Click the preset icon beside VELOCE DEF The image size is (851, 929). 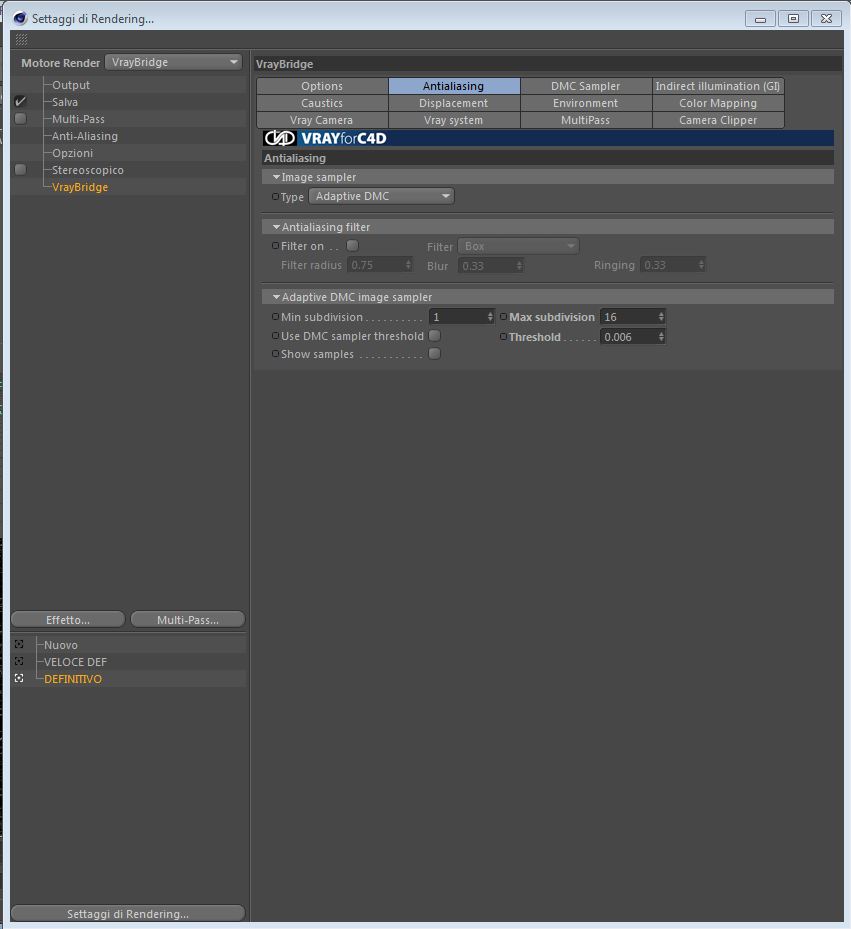pos(19,661)
